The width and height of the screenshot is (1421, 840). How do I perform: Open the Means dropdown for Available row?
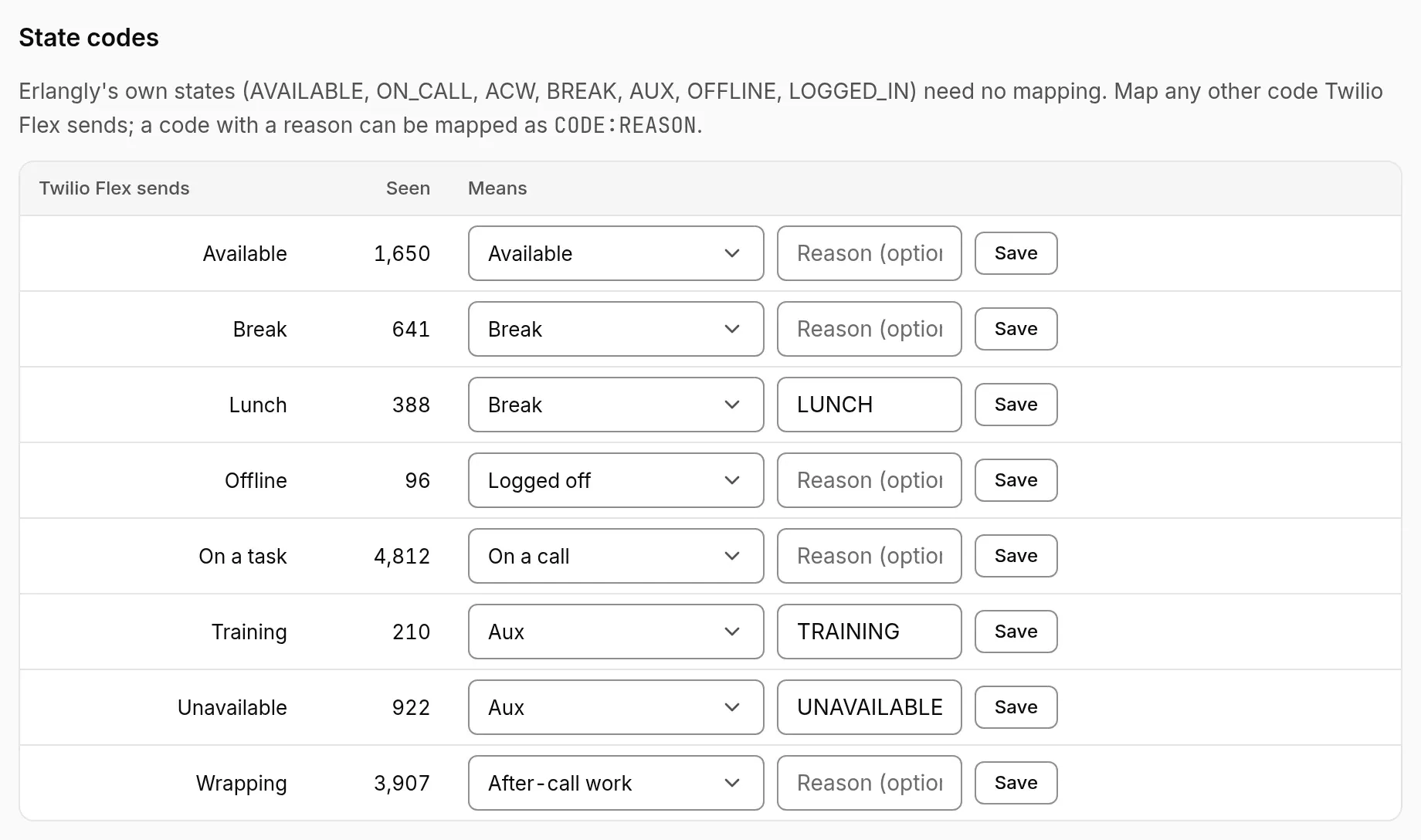(x=616, y=253)
